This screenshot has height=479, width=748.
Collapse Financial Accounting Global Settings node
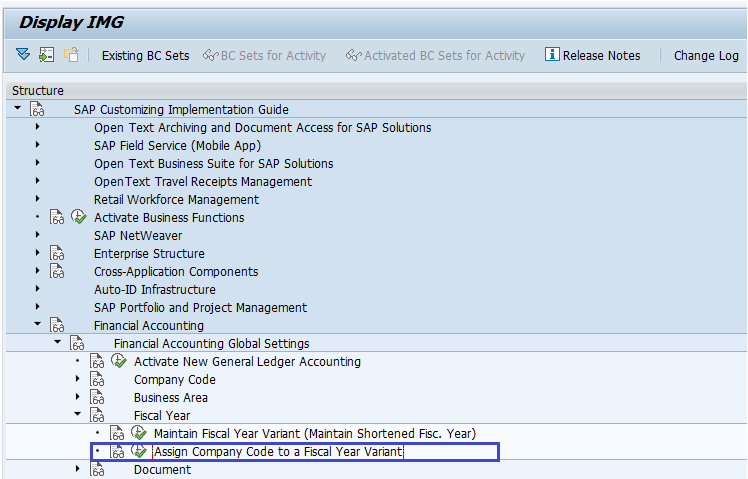click(x=58, y=342)
